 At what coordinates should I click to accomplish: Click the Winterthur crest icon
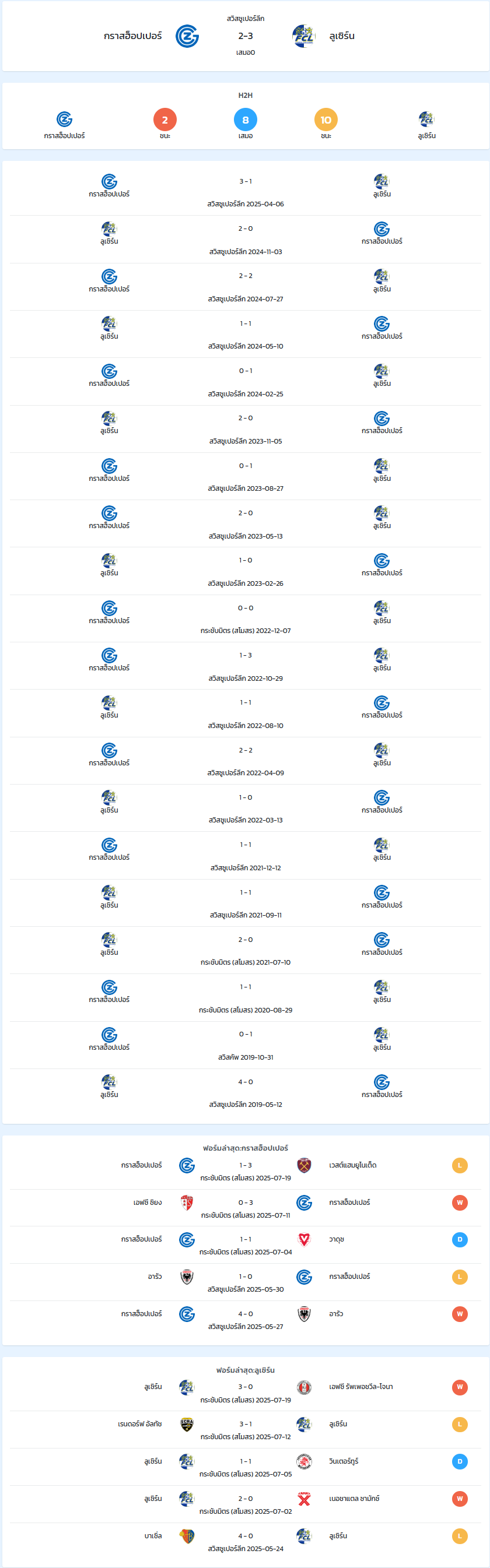point(304,1461)
